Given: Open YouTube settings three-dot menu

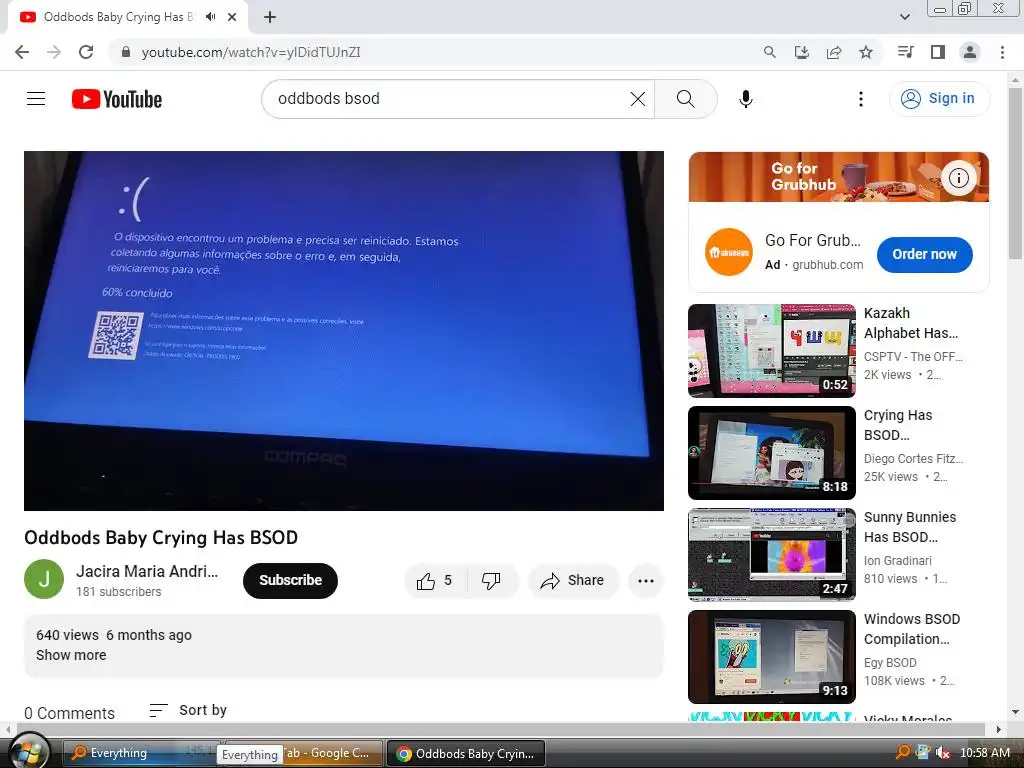Looking at the screenshot, I should (x=861, y=99).
